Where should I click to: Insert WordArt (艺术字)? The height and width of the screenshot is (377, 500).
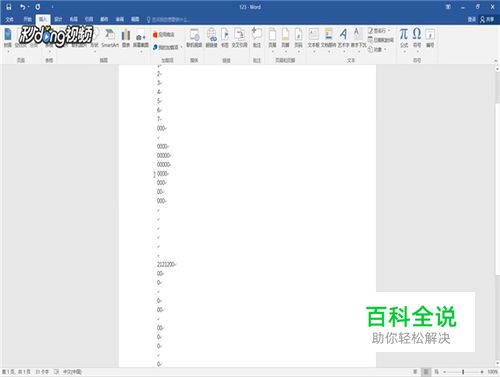(x=343, y=38)
